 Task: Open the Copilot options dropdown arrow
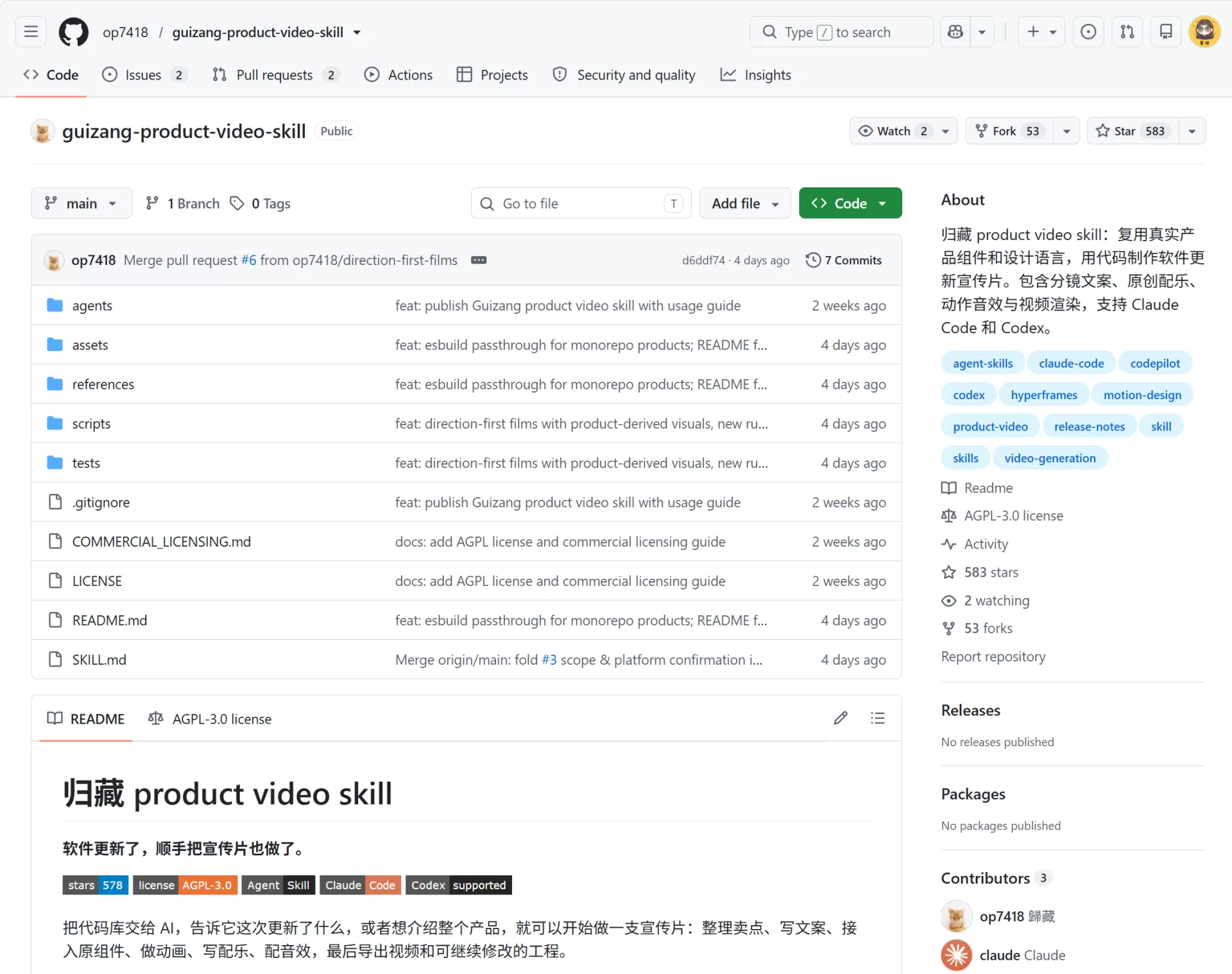(982, 31)
